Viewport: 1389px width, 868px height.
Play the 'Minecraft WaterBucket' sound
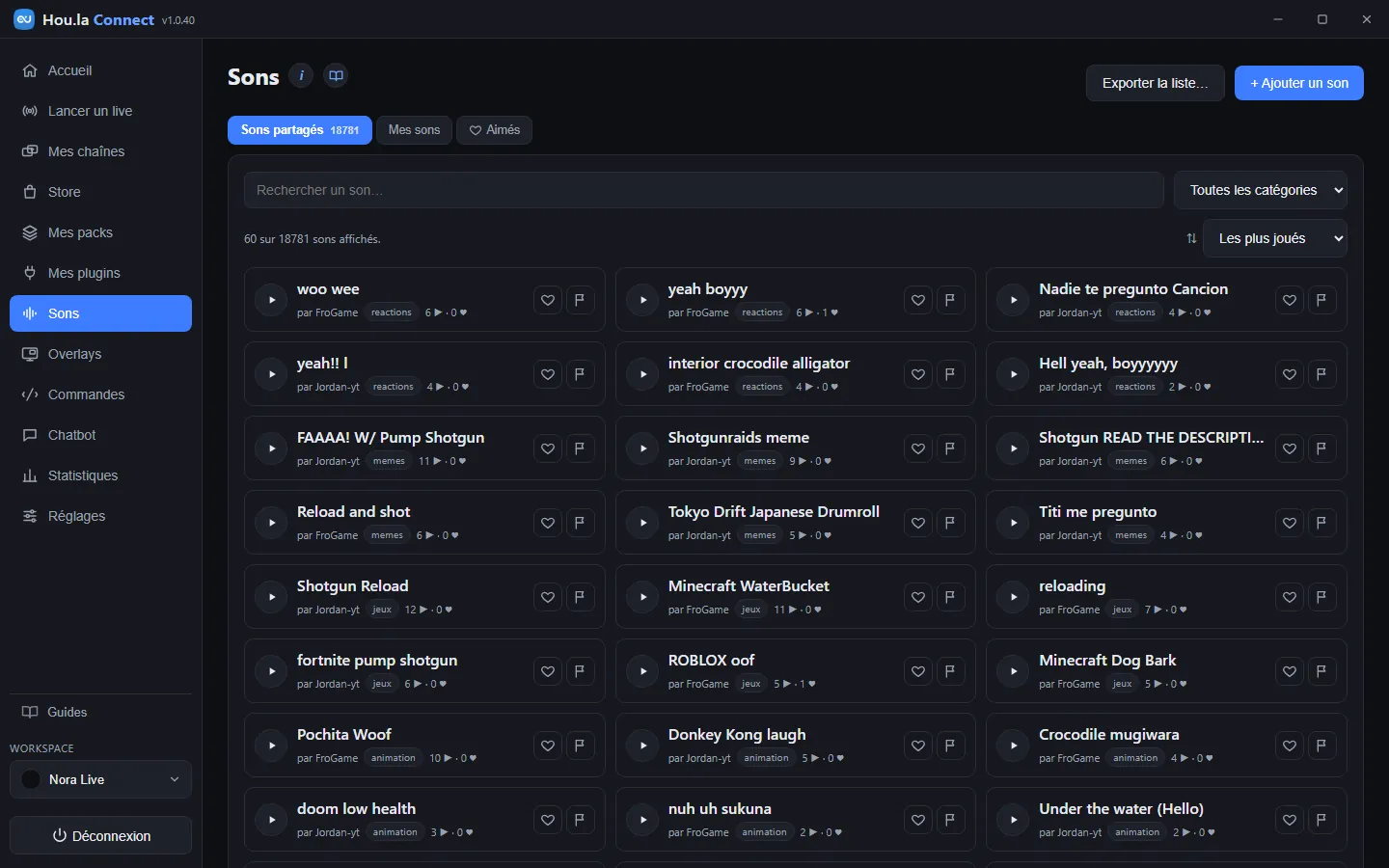tap(642, 597)
